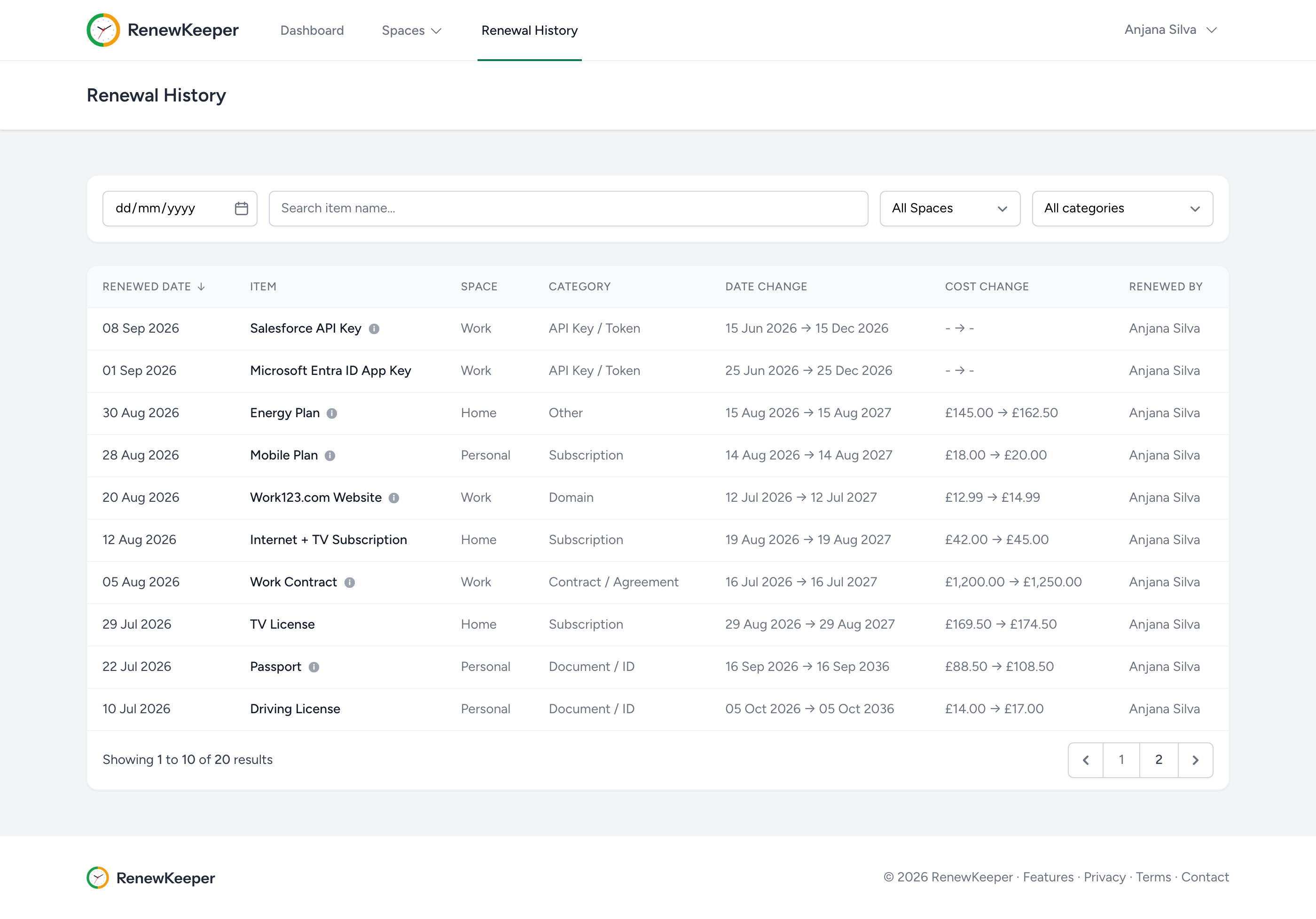Open the Anjana Silva account menu
1316x919 pixels.
[1170, 30]
